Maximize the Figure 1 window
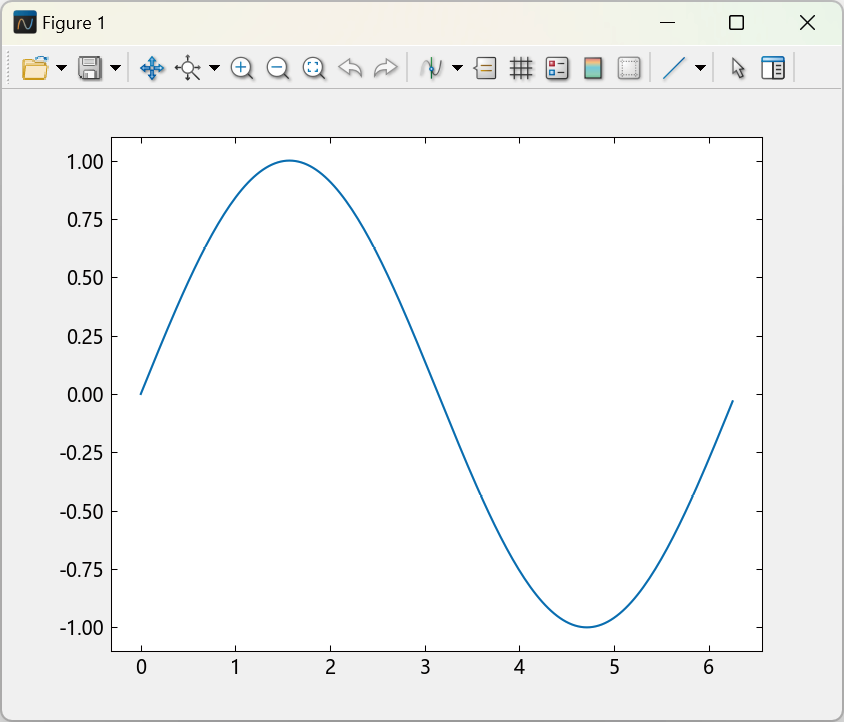The image size is (844, 722). tap(736, 23)
